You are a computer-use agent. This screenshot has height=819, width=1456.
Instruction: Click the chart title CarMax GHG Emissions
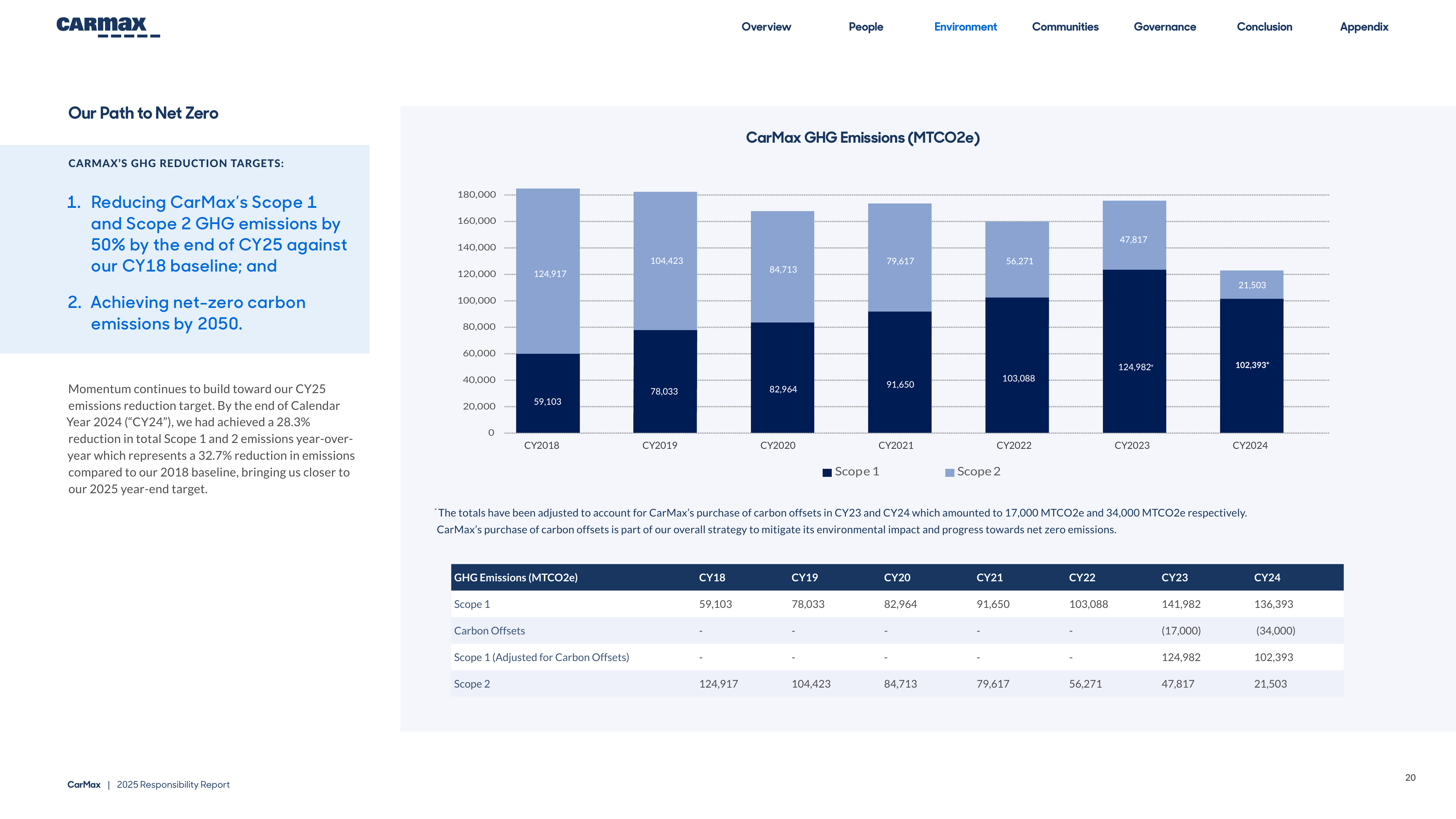pos(863,138)
